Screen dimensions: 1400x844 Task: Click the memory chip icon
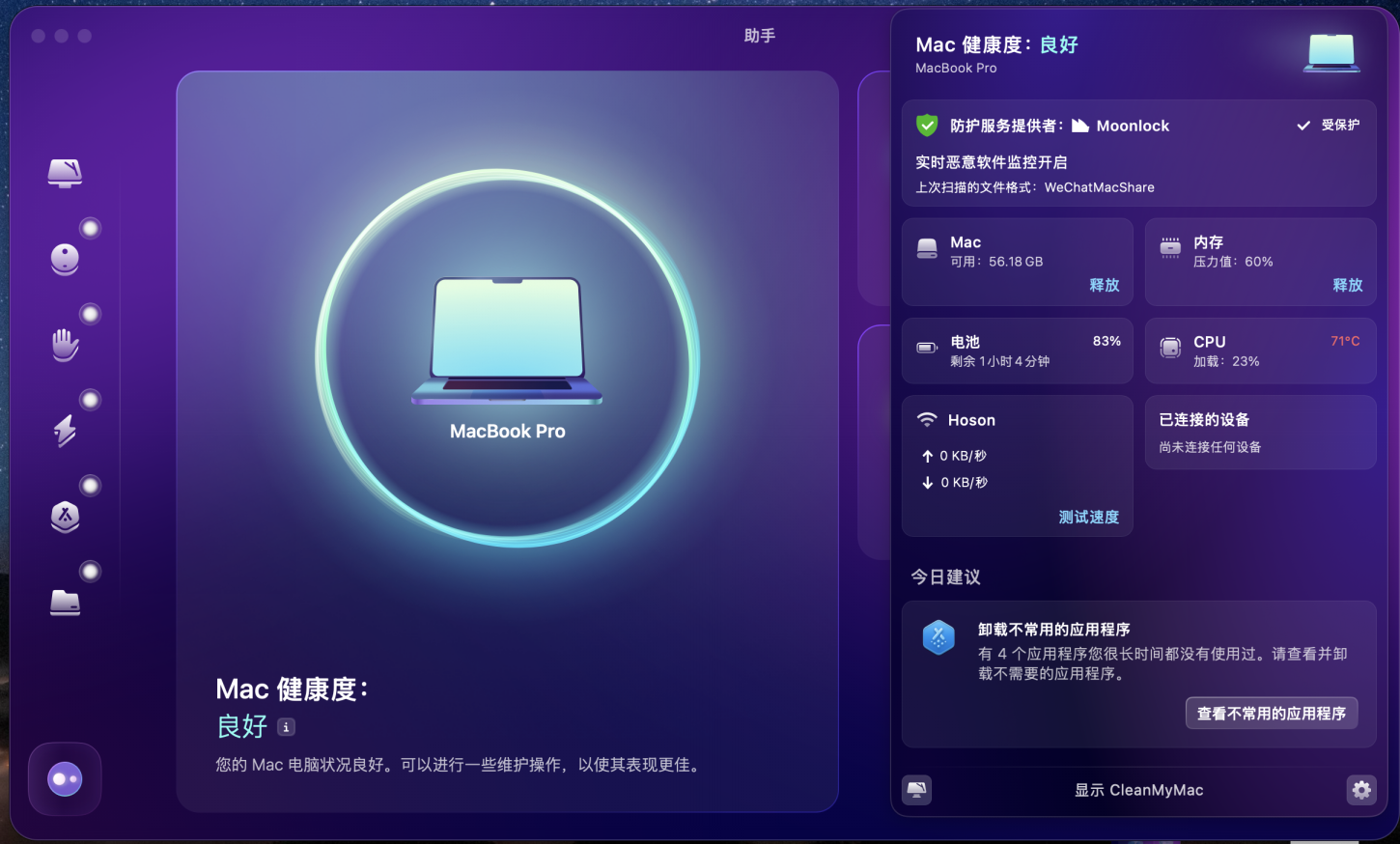coord(1170,248)
